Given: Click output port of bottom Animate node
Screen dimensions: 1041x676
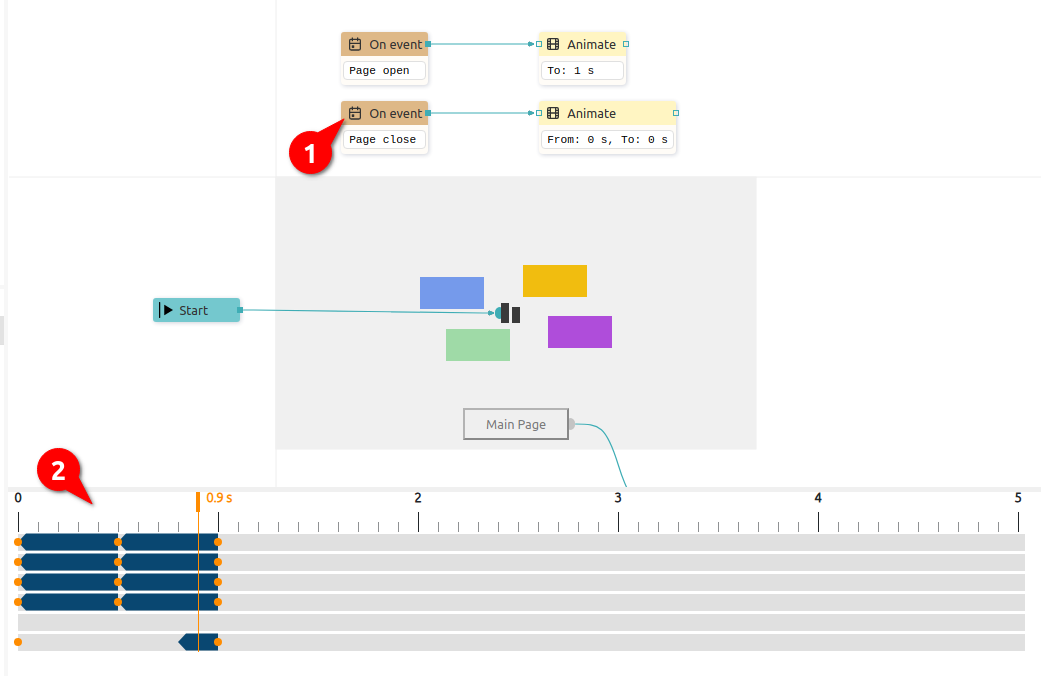Looking at the screenshot, I should pos(676,113).
